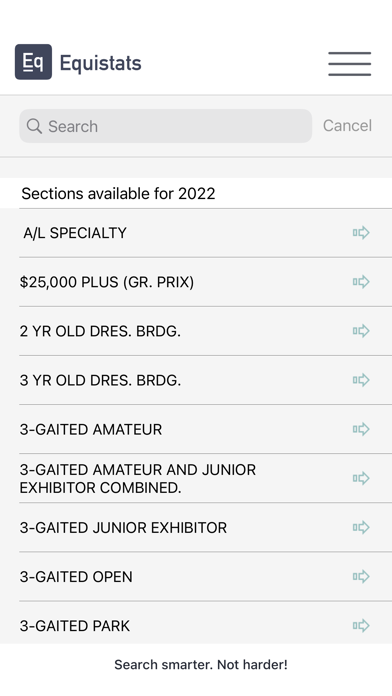The width and height of the screenshot is (392, 696).
Task: Tap arrow icon beside 3-GAITED JUNIOR EXHIBITOR
Action: click(361, 527)
